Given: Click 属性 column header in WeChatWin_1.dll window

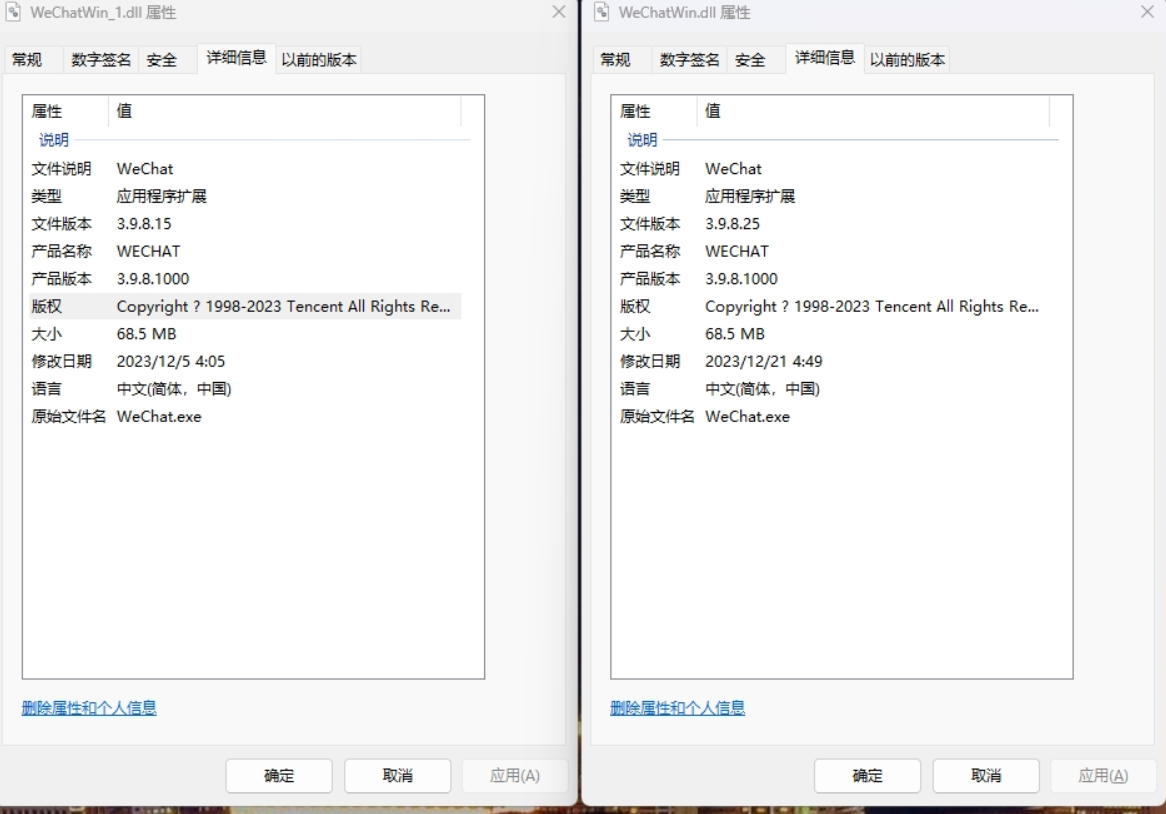Looking at the screenshot, I should click(x=65, y=111).
